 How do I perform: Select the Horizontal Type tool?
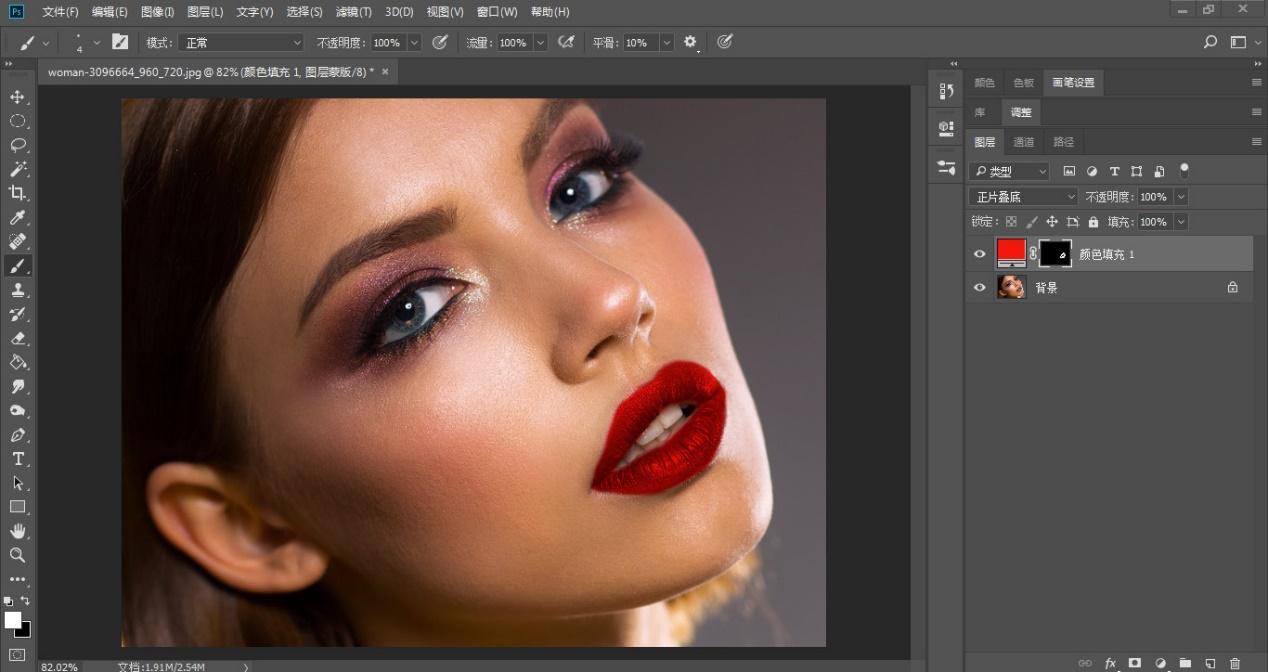[x=17, y=459]
